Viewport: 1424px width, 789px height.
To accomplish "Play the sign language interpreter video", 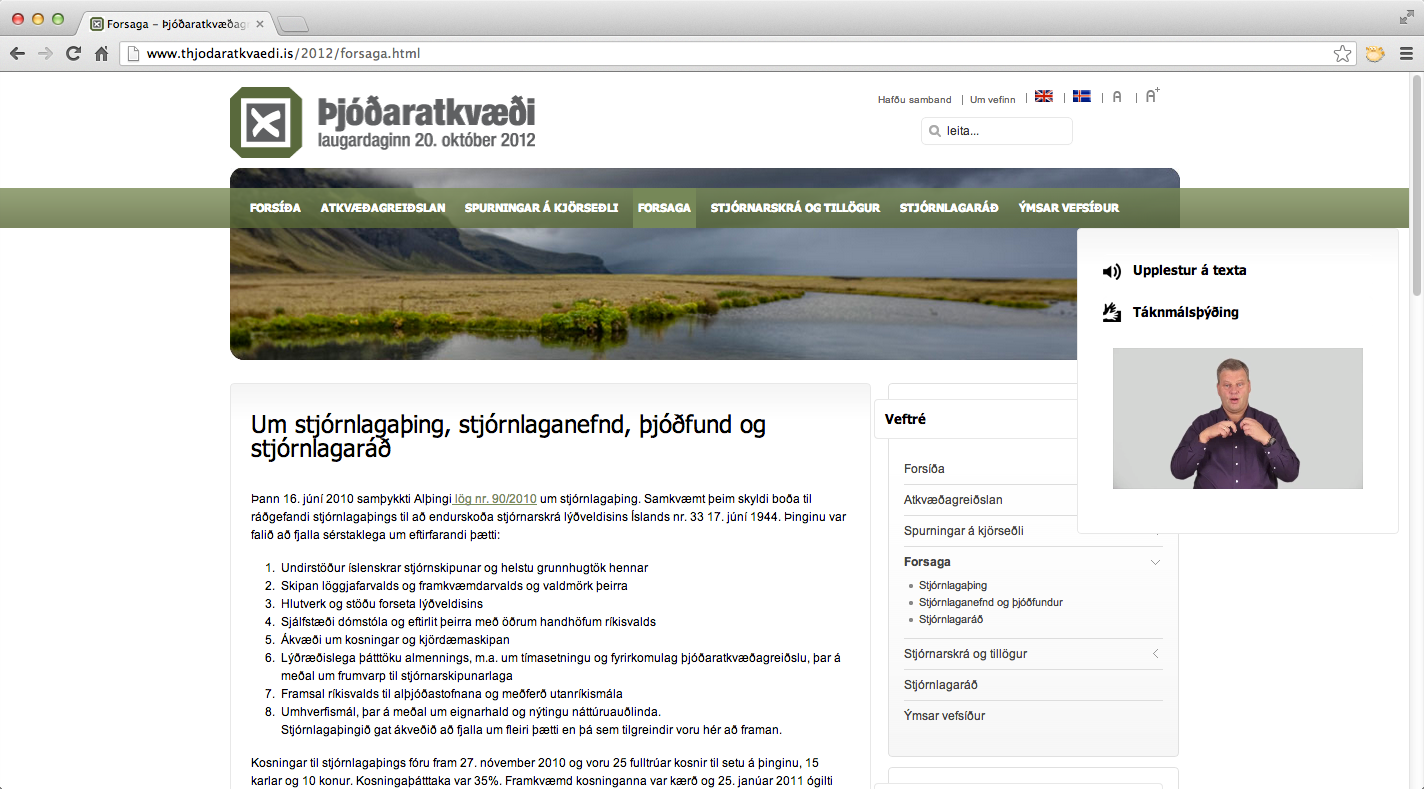I will [1237, 418].
